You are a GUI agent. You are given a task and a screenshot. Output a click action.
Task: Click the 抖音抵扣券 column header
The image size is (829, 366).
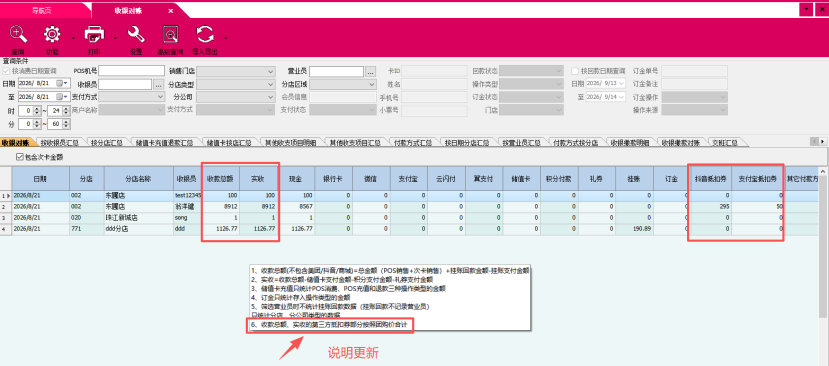[710, 179]
